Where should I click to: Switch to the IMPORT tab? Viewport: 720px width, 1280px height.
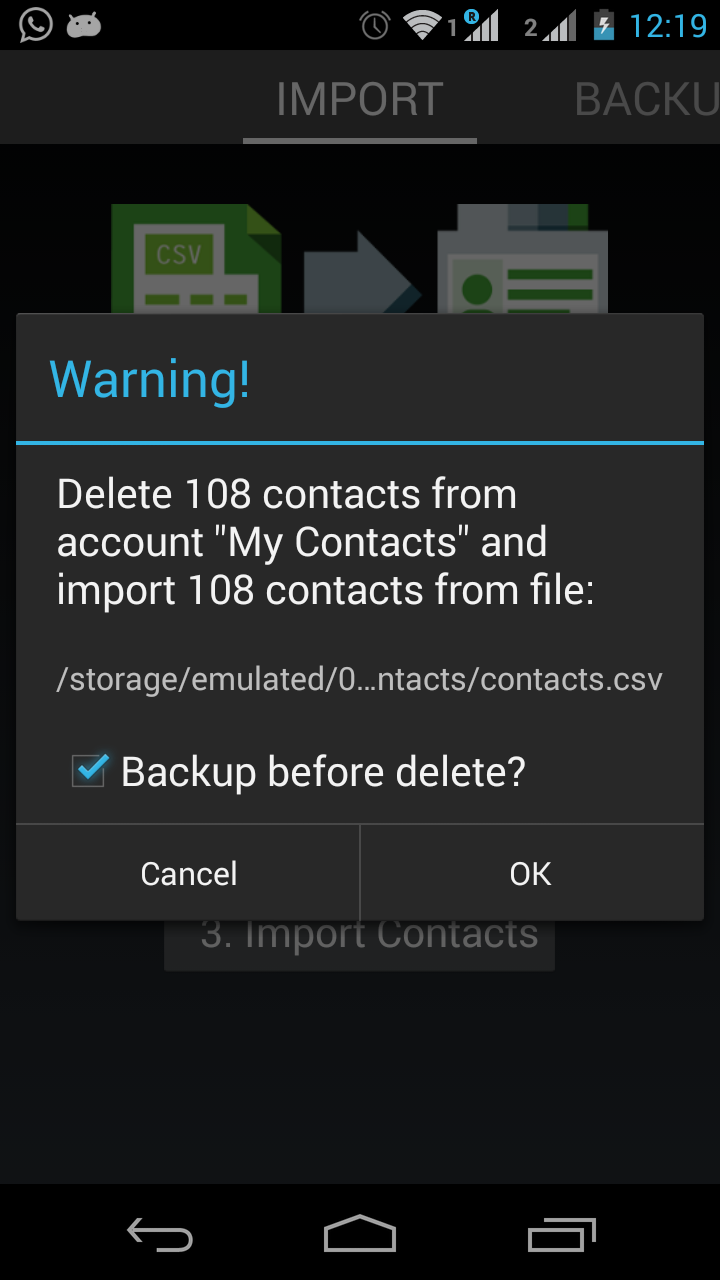[360, 99]
